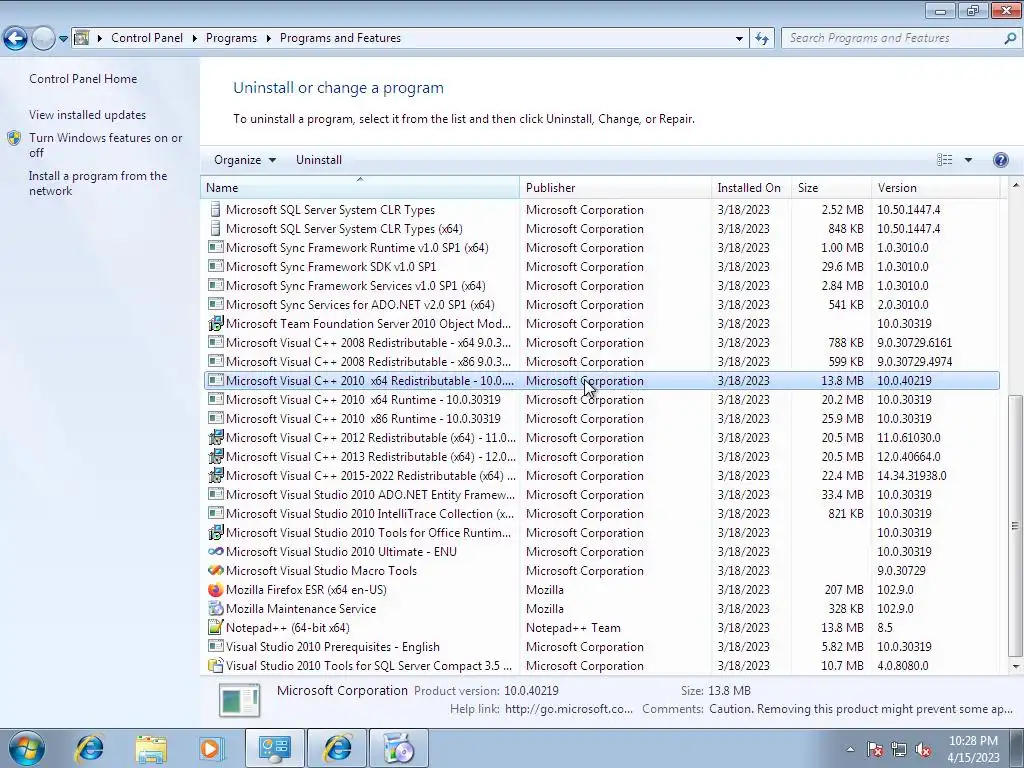Sort list by Installed On column header

[751, 187]
